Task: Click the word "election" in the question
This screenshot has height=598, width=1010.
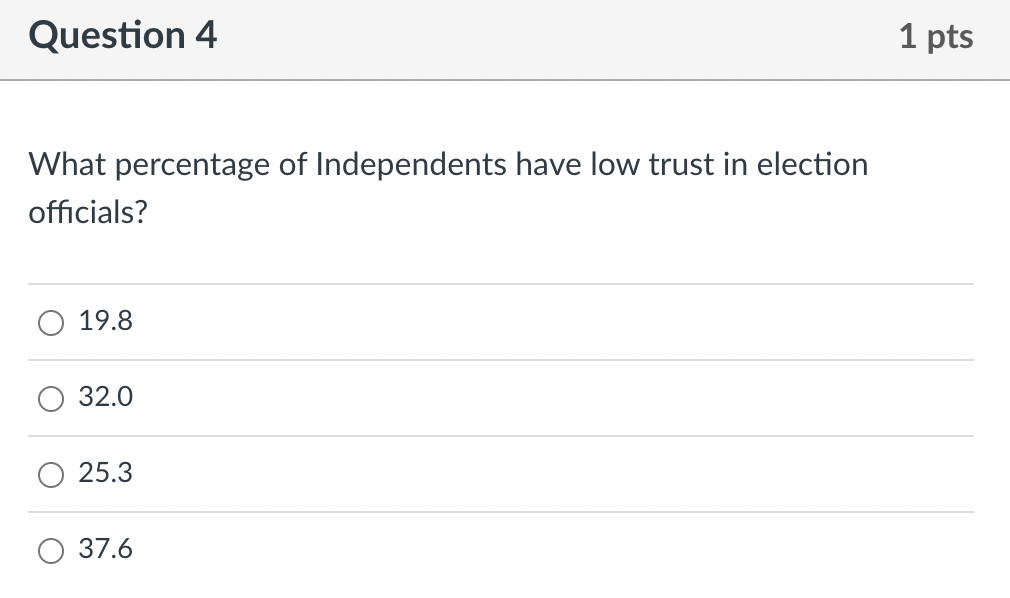Action: [x=812, y=164]
